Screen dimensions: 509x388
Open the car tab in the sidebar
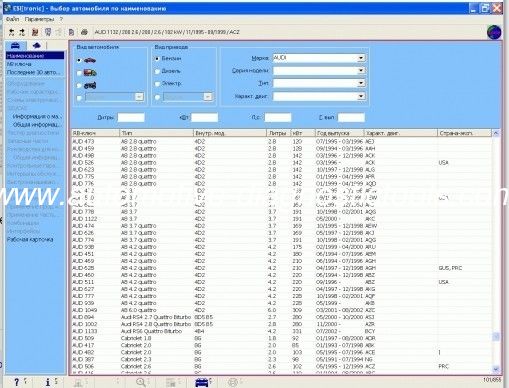coord(15,45)
